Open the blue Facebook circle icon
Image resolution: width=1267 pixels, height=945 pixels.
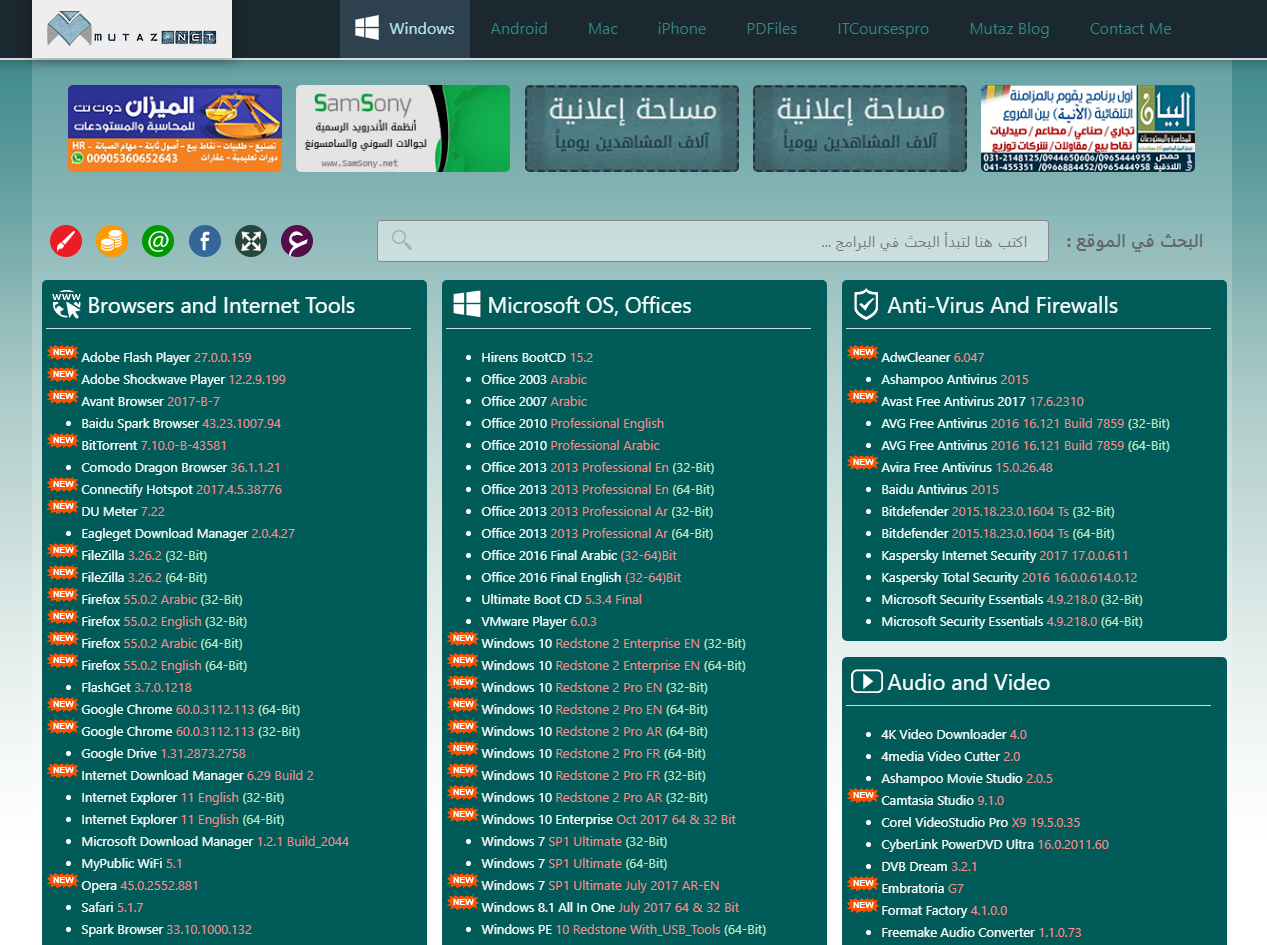pyautogui.click(x=205, y=241)
